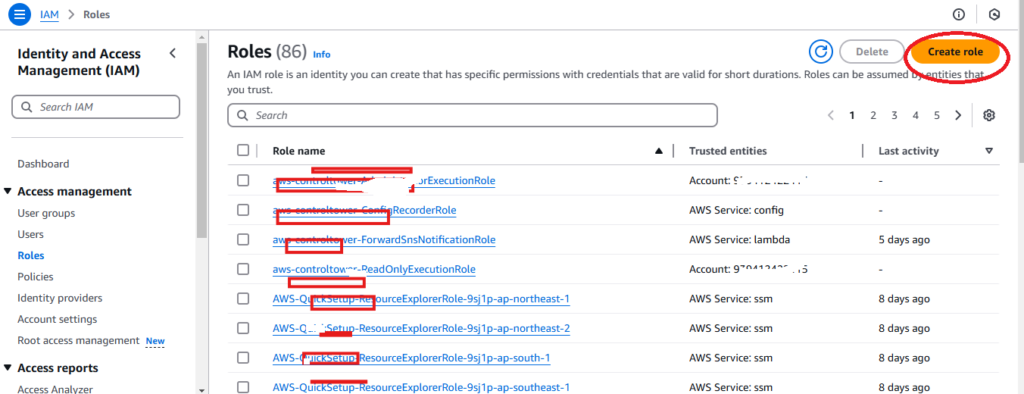
Task: Open table preferences gear icon
Action: 989,115
